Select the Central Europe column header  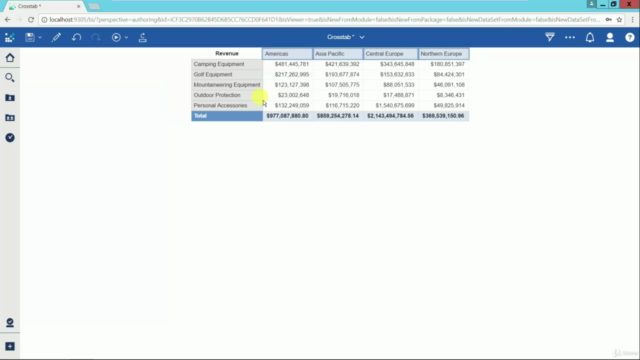pos(390,54)
